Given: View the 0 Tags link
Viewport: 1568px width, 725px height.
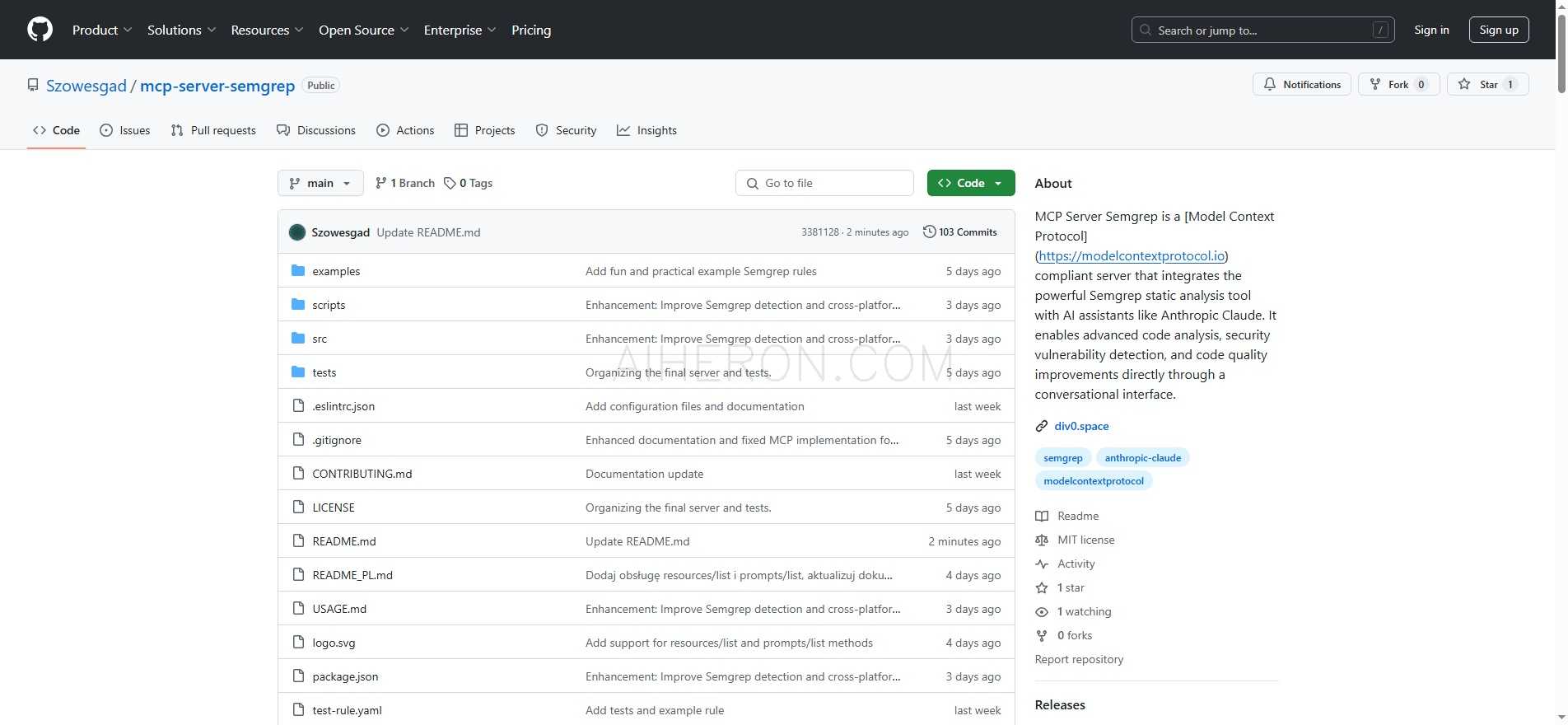Looking at the screenshot, I should 468,183.
